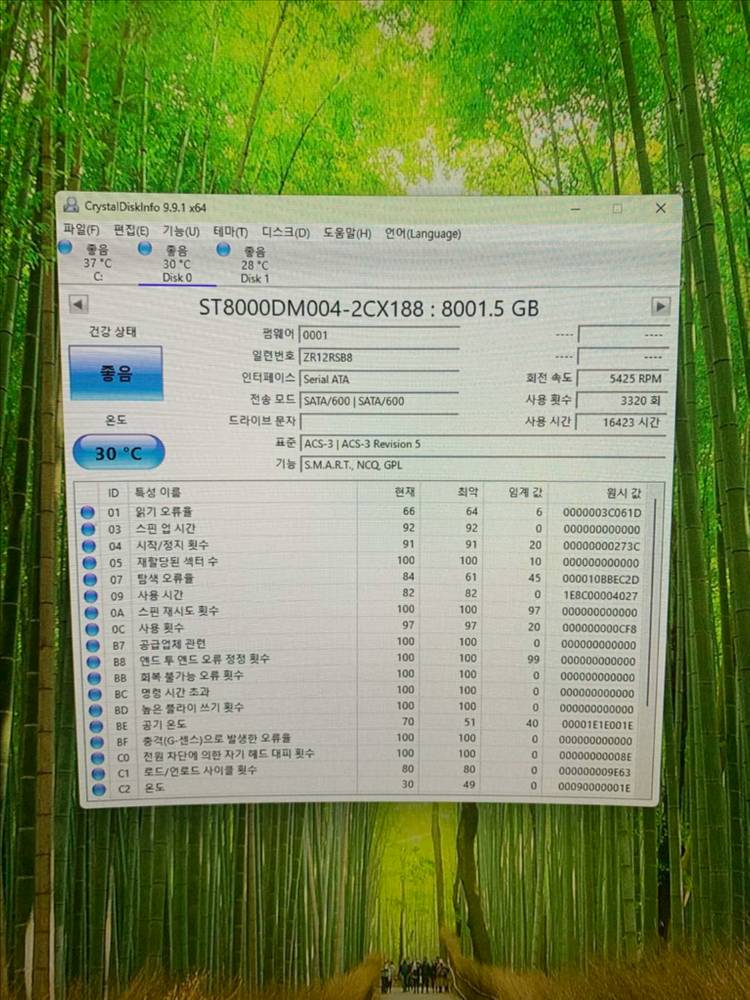The height and width of the screenshot is (1000, 750).
Task: Click status orb for C0 전원 차단 row
Action: click(x=98, y=758)
